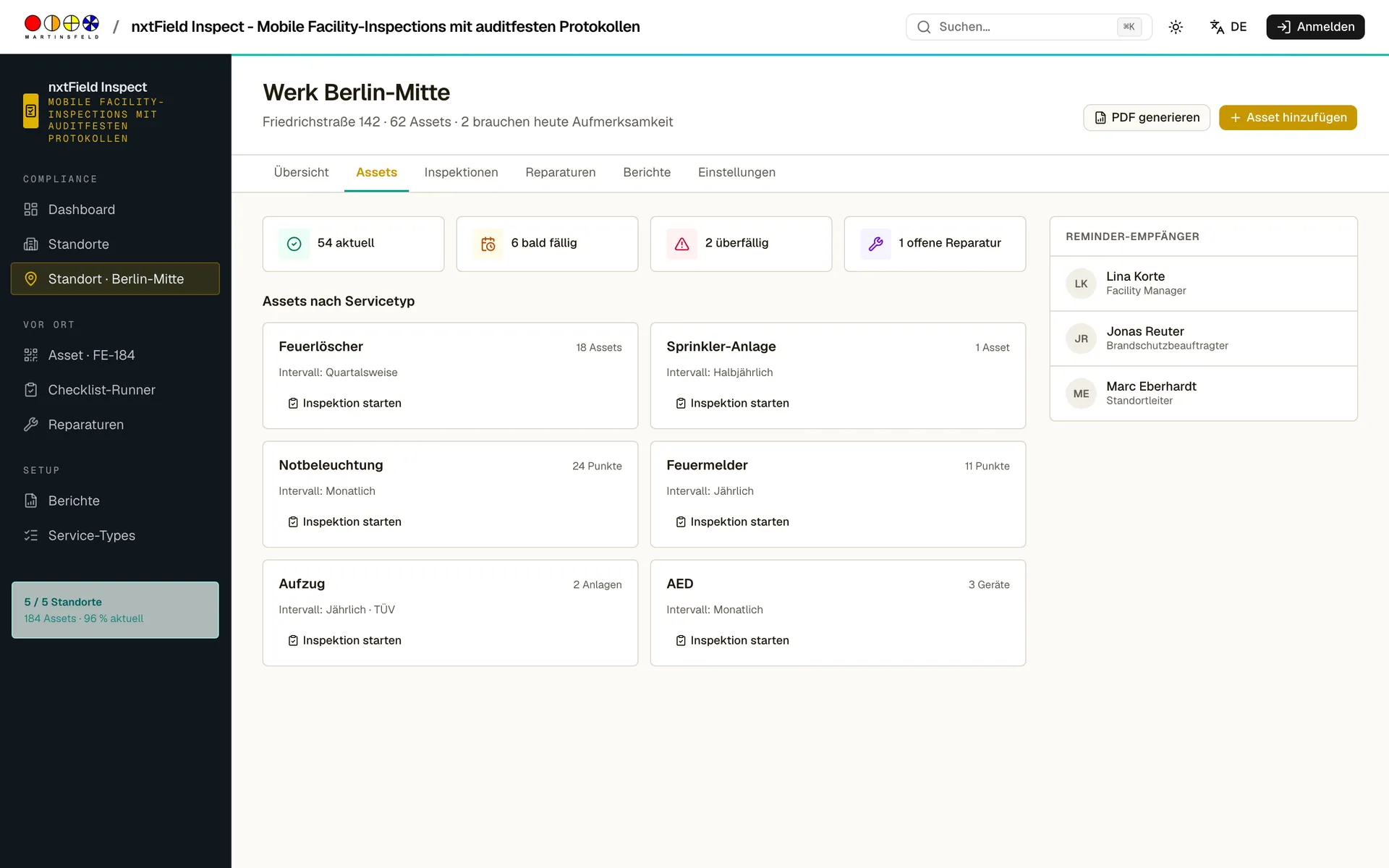The height and width of the screenshot is (868, 1389).
Task: Start inspection for AED
Action: [x=732, y=640]
